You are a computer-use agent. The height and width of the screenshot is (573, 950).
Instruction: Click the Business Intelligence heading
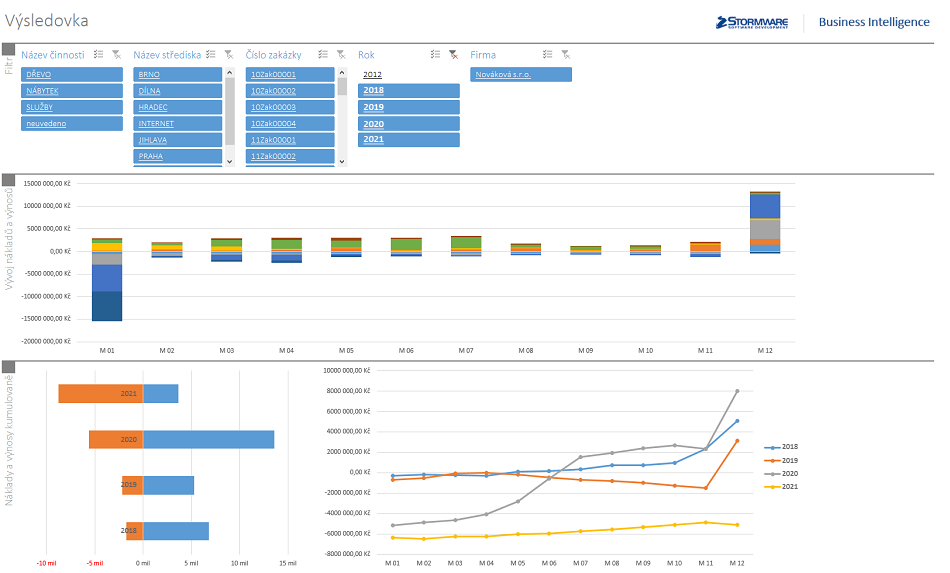tap(874, 22)
